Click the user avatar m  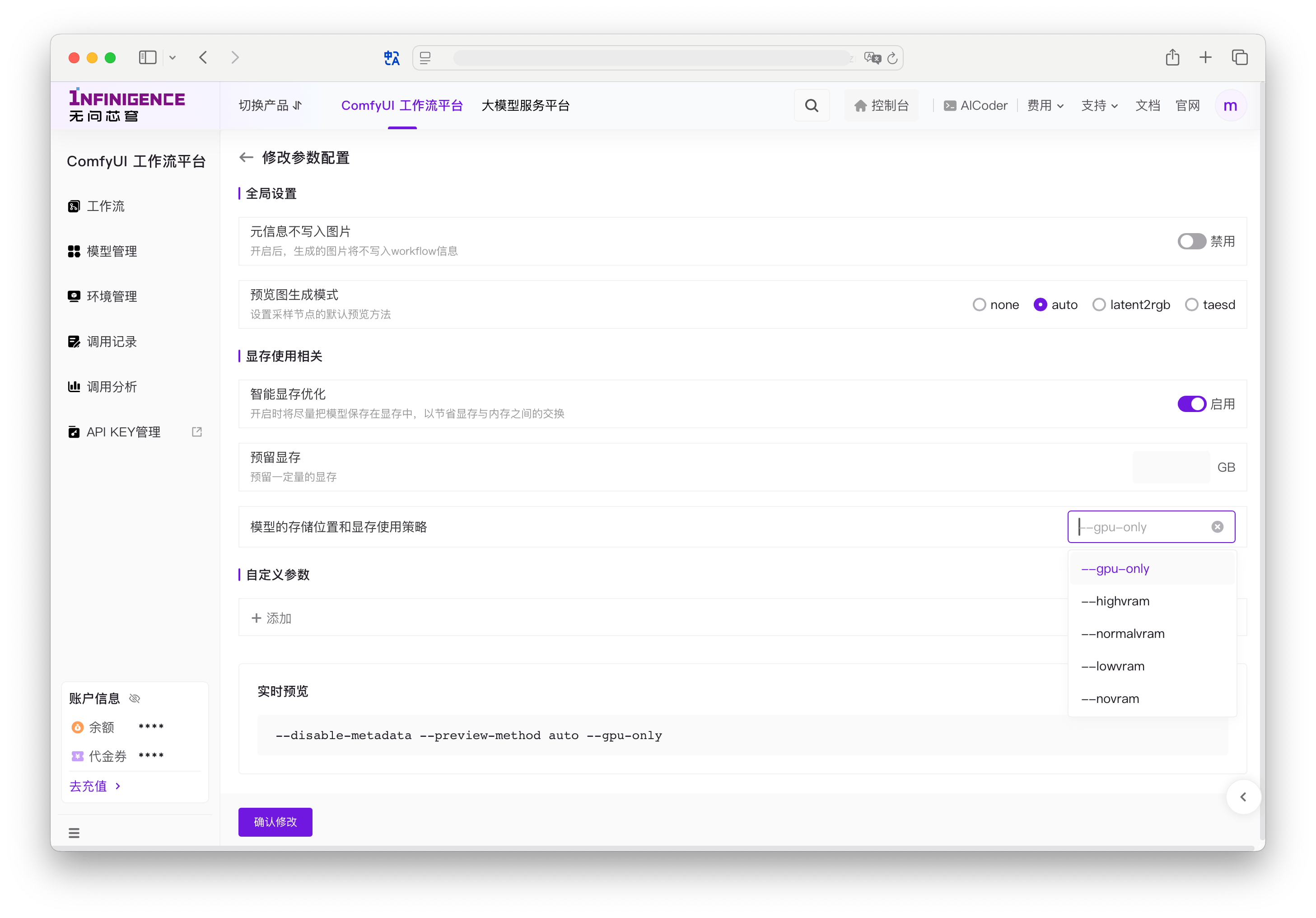[1230, 106]
